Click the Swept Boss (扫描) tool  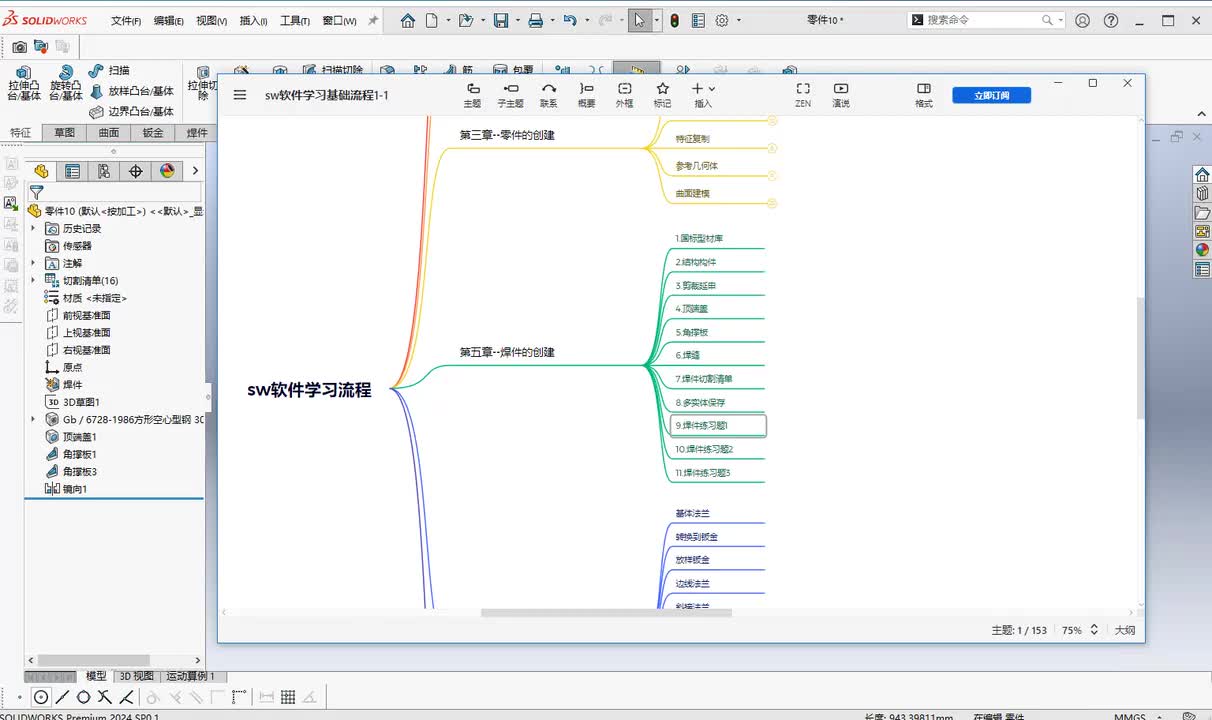tap(109, 71)
